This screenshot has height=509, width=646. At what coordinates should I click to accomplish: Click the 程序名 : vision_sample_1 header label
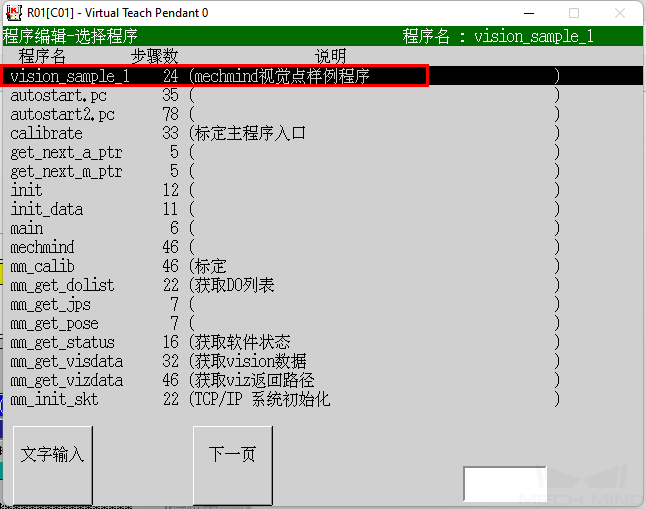coord(498,36)
